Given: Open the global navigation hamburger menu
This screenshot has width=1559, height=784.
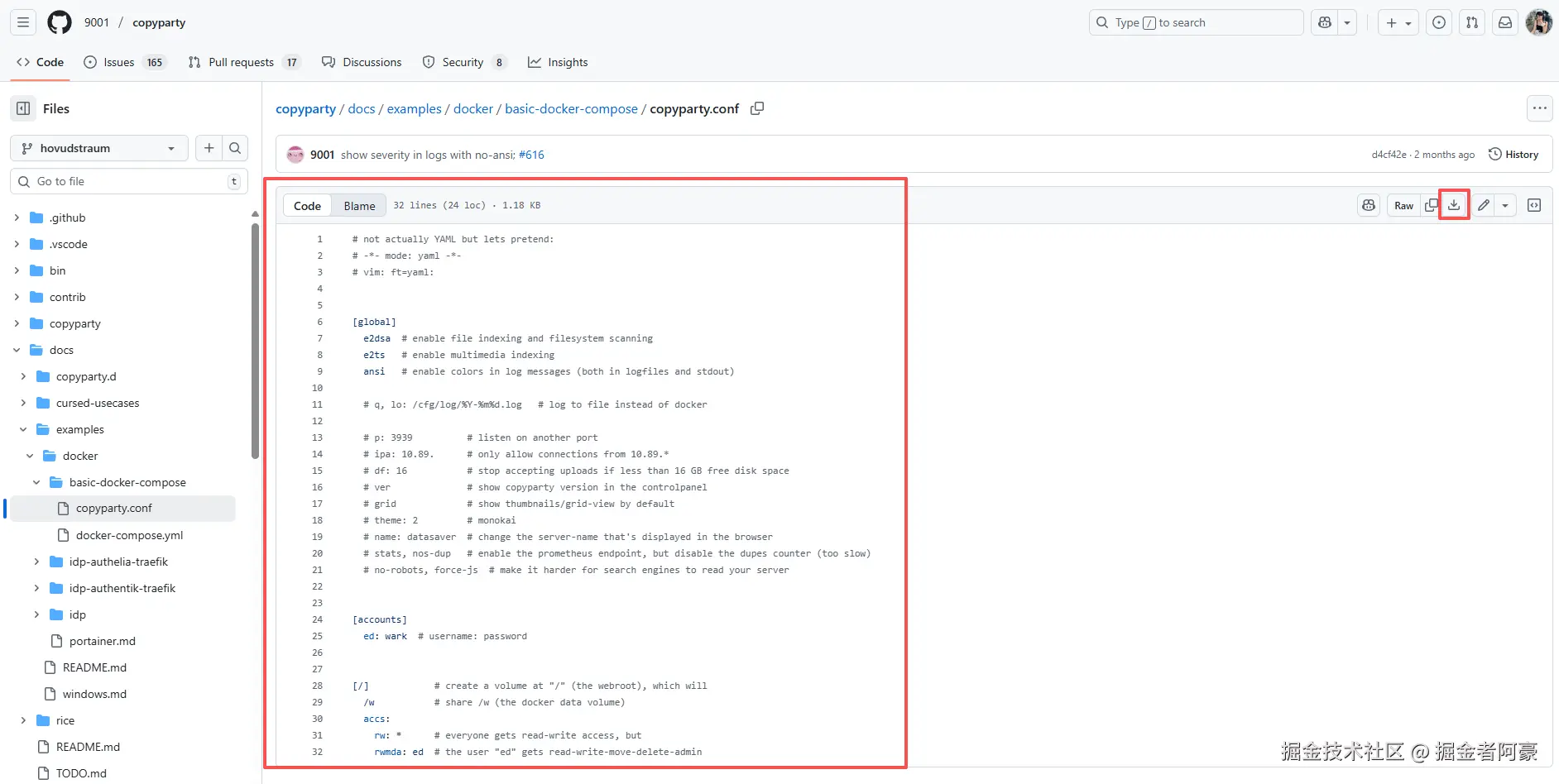Looking at the screenshot, I should point(23,22).
